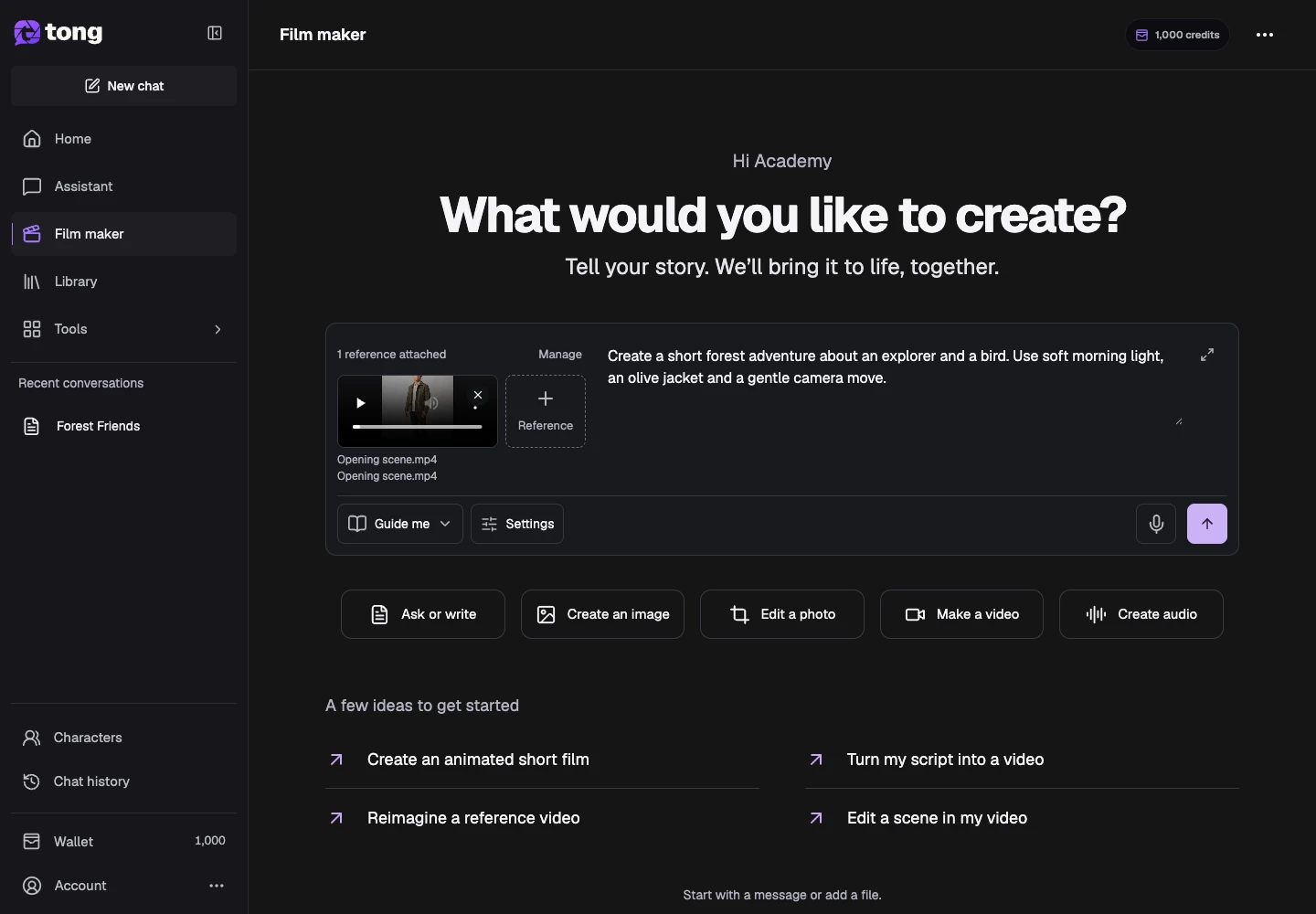Remove the attached Opening scene reference
The image size is (1316, 914).
point(478,395)
